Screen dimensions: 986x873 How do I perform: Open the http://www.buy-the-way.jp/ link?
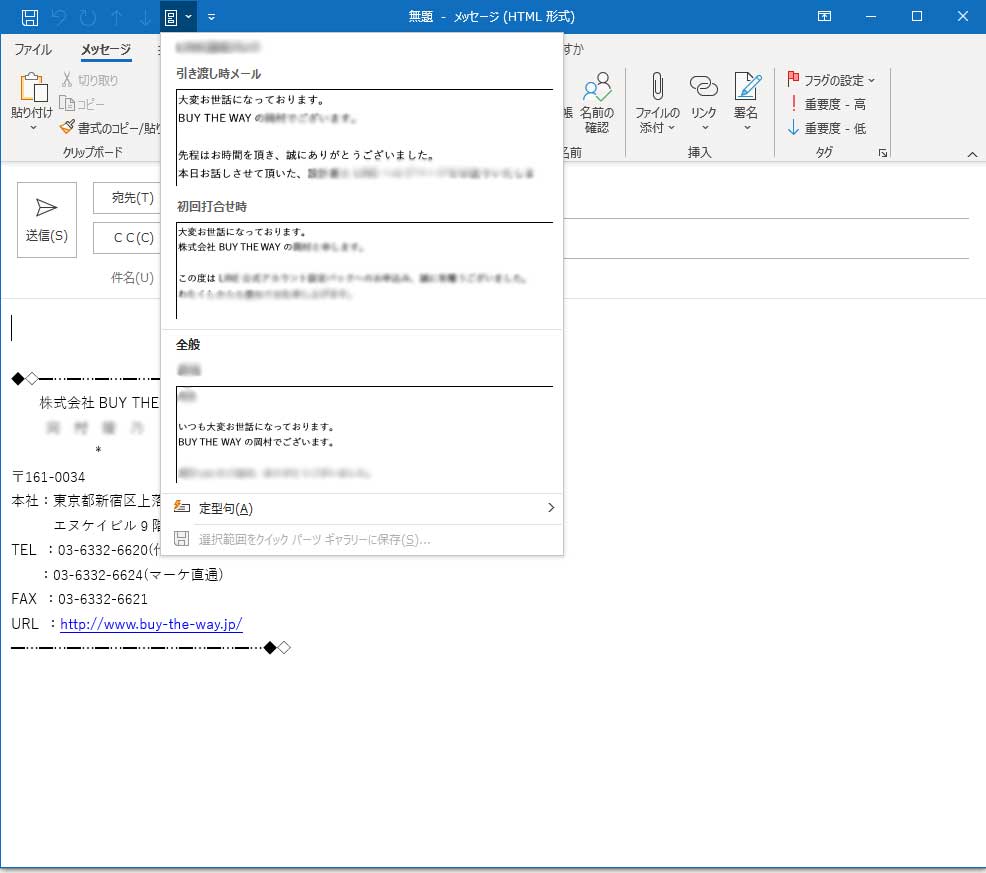(x=151, y=624)
